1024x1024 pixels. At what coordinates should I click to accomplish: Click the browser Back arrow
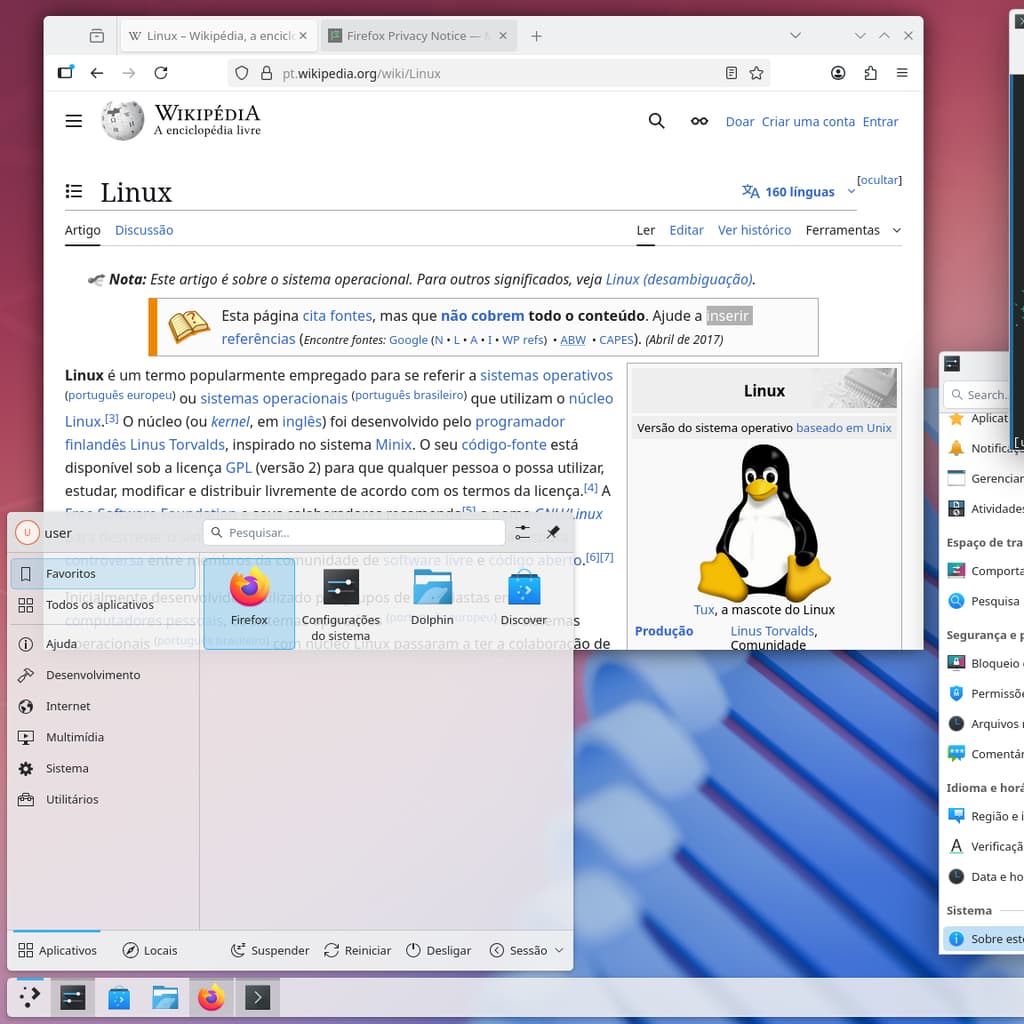97,73
